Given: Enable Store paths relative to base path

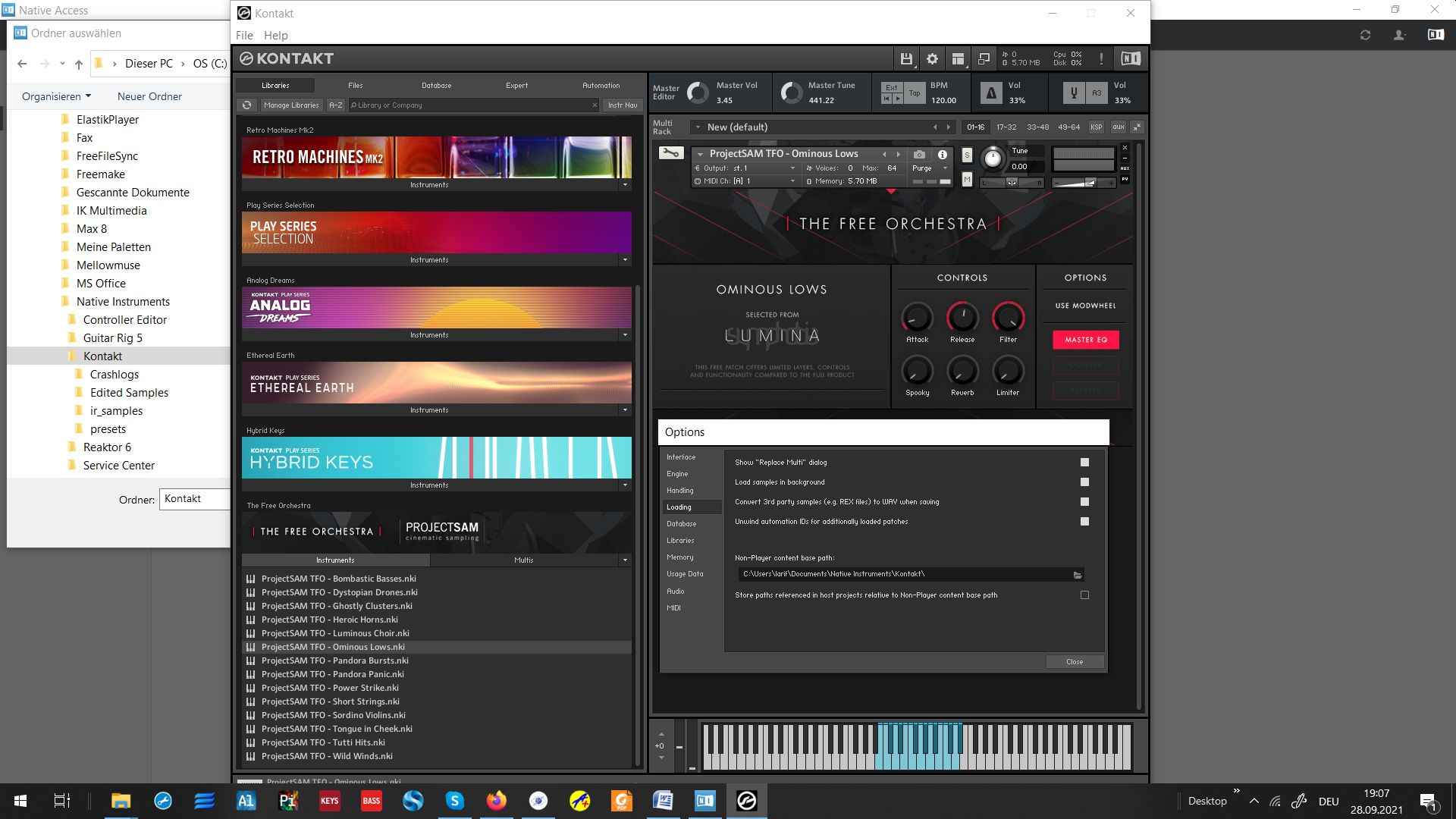Looking at the screenshot, I should click(1084, 595).
